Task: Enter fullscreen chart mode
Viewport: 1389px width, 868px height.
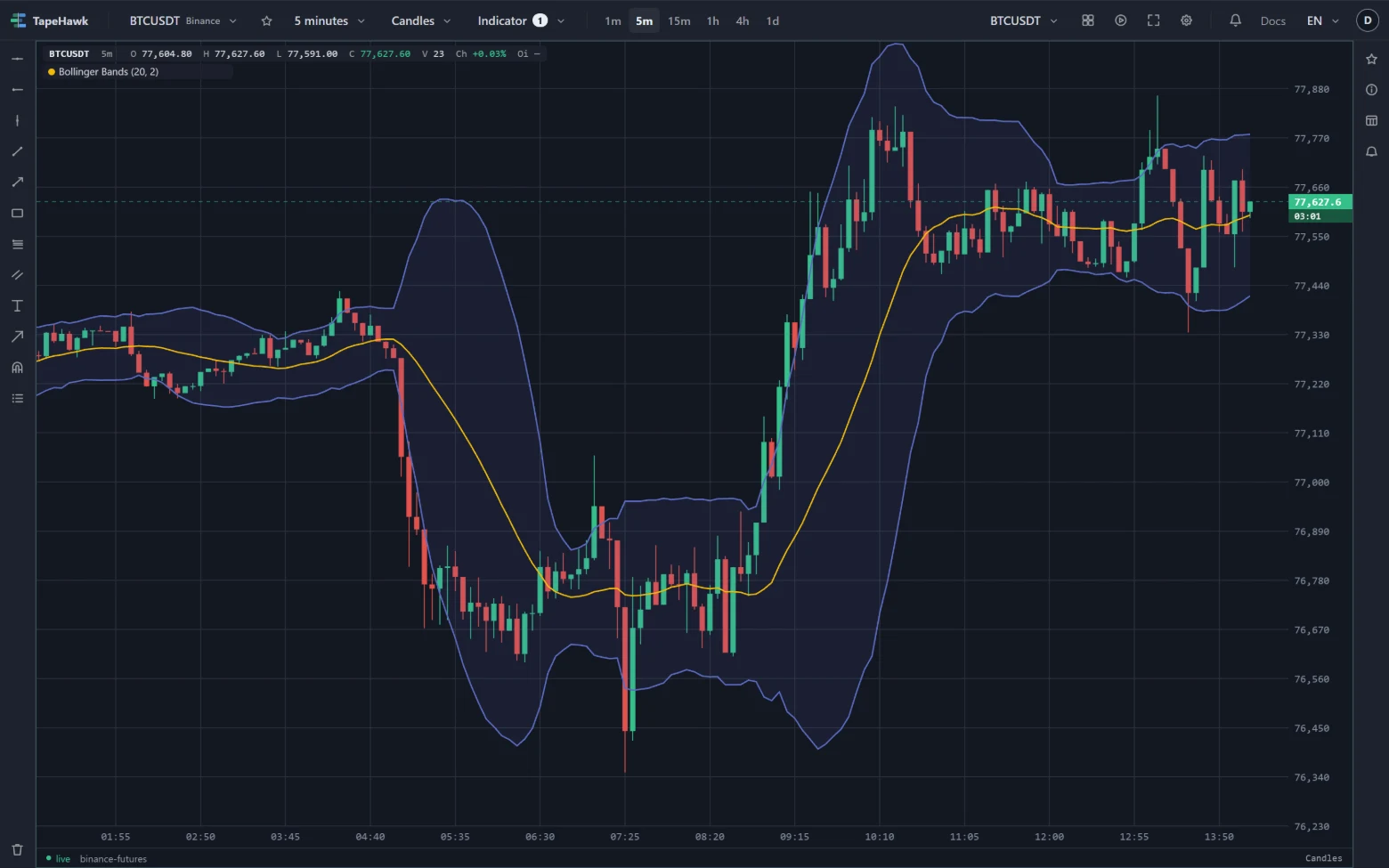Action: [1153, 20]
